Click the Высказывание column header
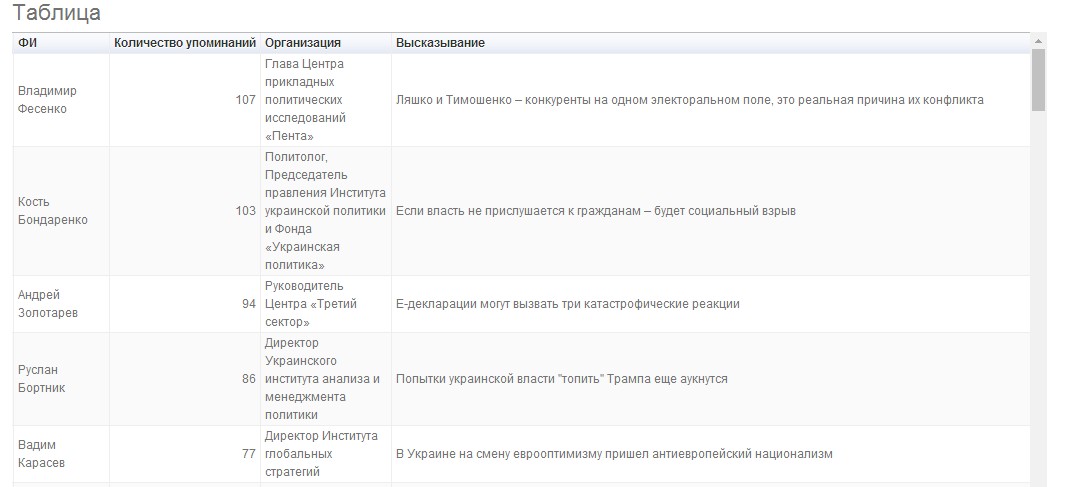 pyautogui.click(x=440, y=43)
